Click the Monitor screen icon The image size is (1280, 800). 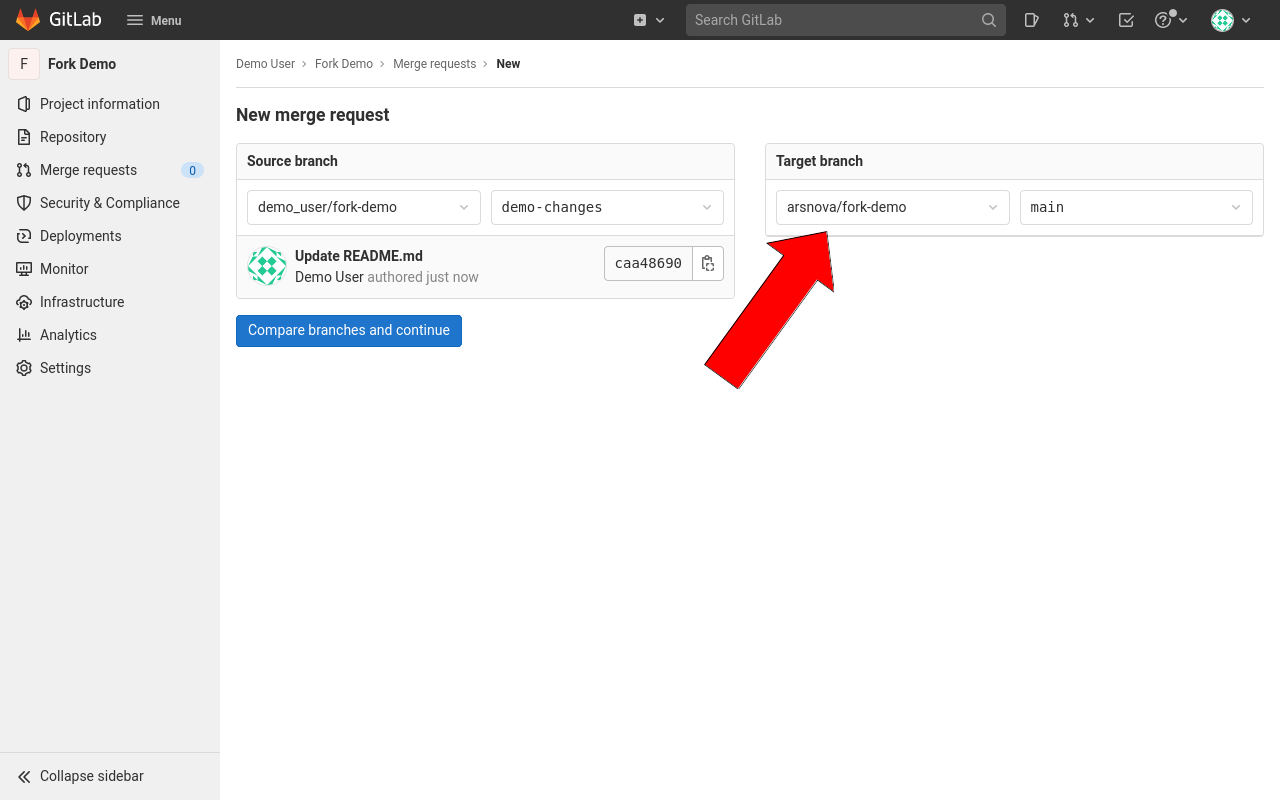click(24, 269)
